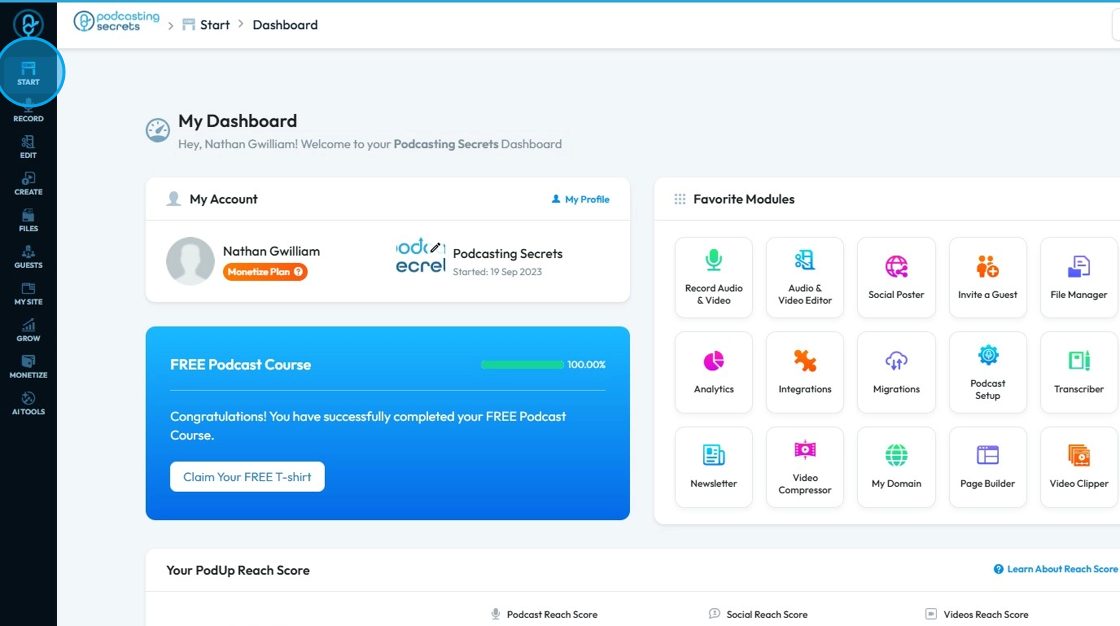Open the Create section in the sidebar

click(29, 184)
